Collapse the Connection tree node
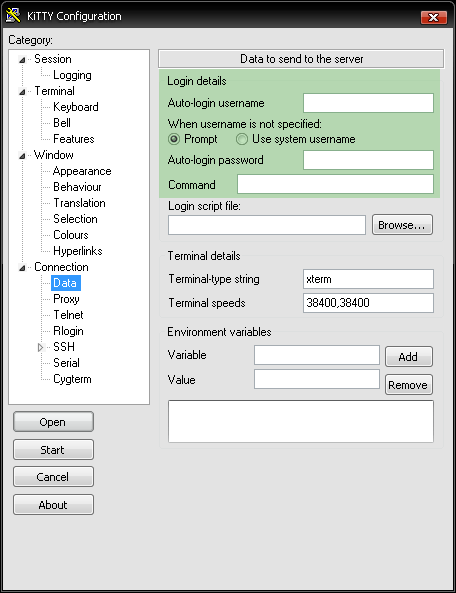Image resolution: width=456 pixels, height=593 pixels. [22, 268]
